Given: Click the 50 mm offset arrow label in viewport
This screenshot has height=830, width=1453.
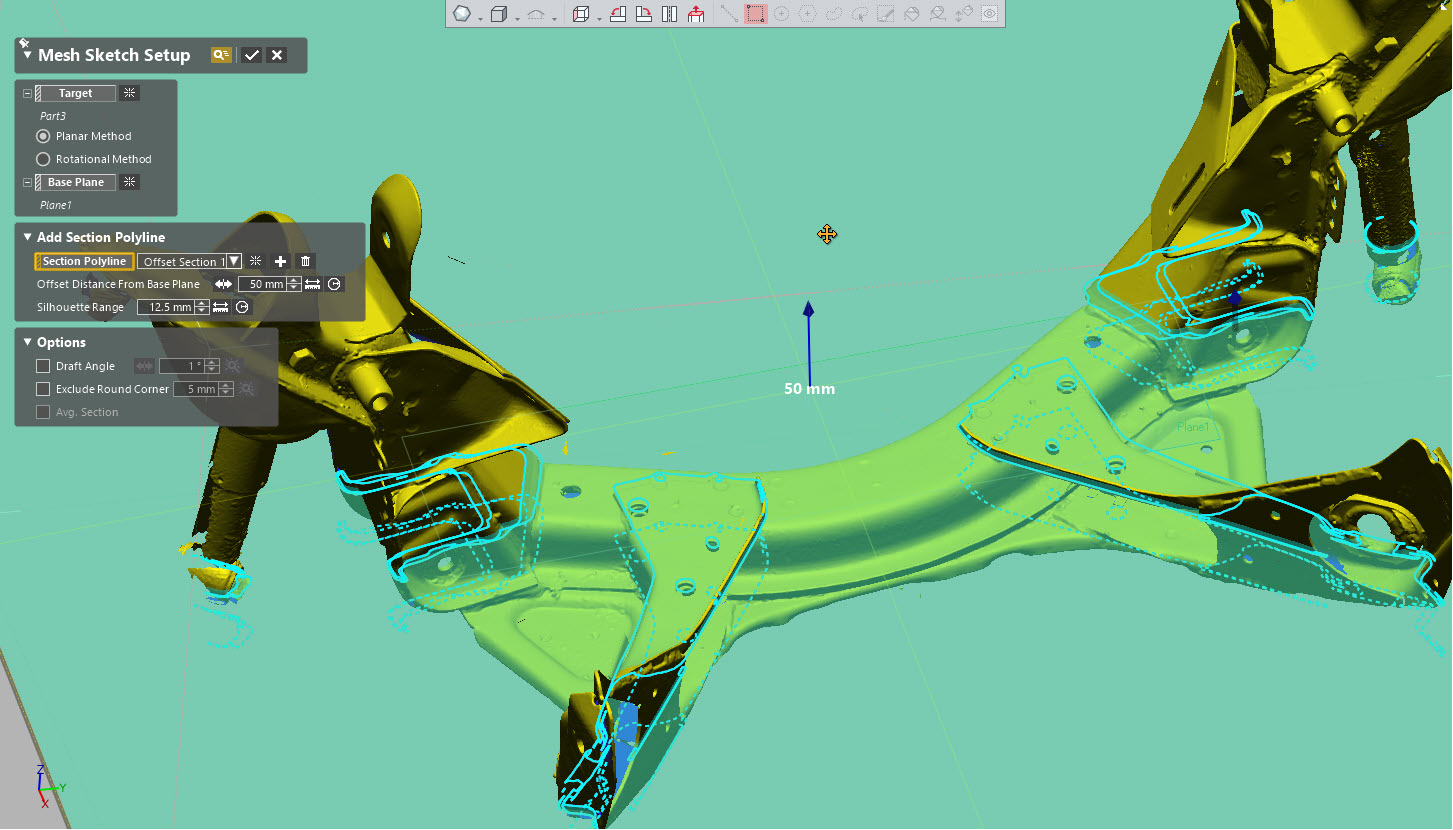Looking at the screenshot, I should point(809,388).
